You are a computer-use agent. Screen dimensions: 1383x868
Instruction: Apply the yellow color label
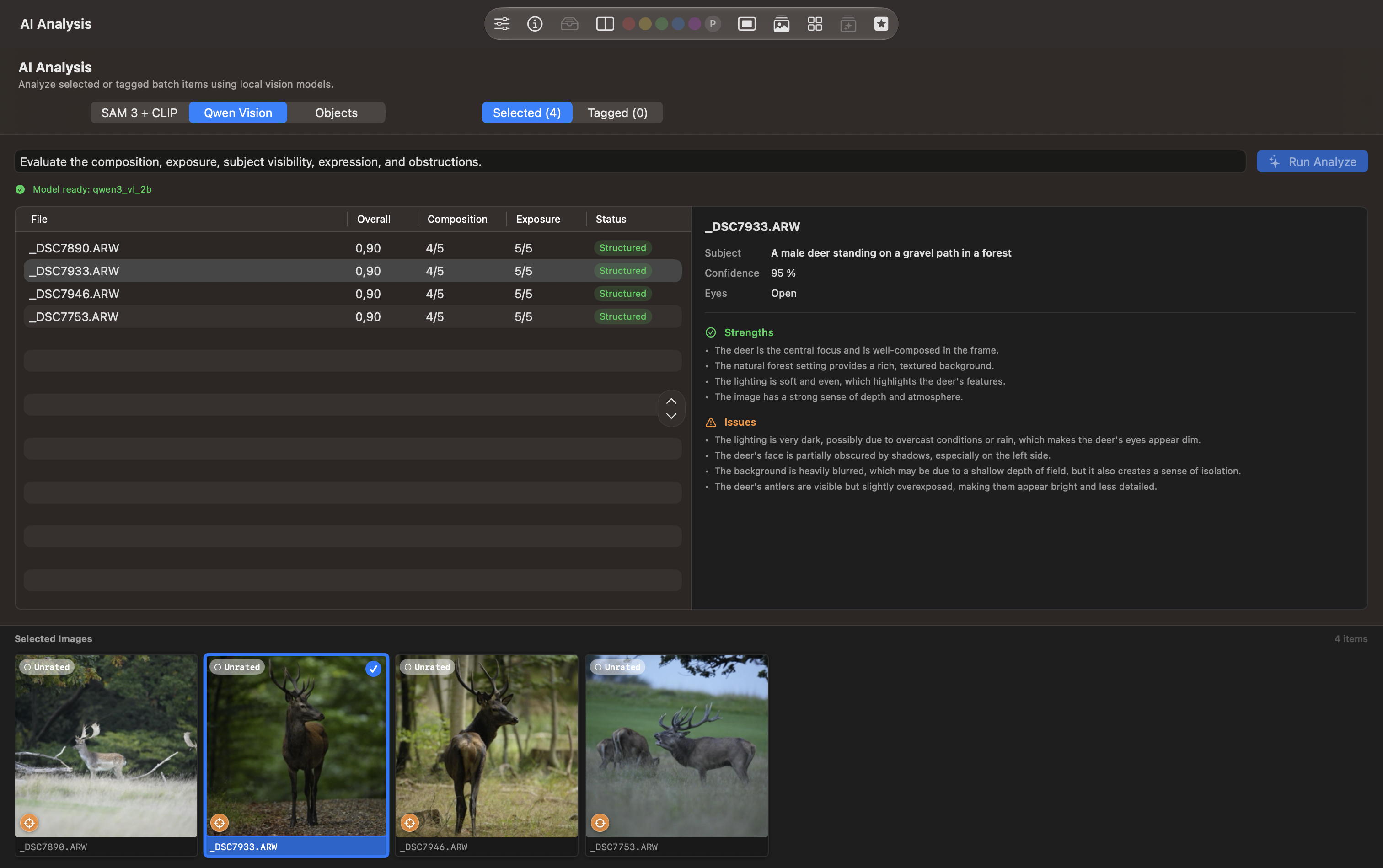(645, 23)
